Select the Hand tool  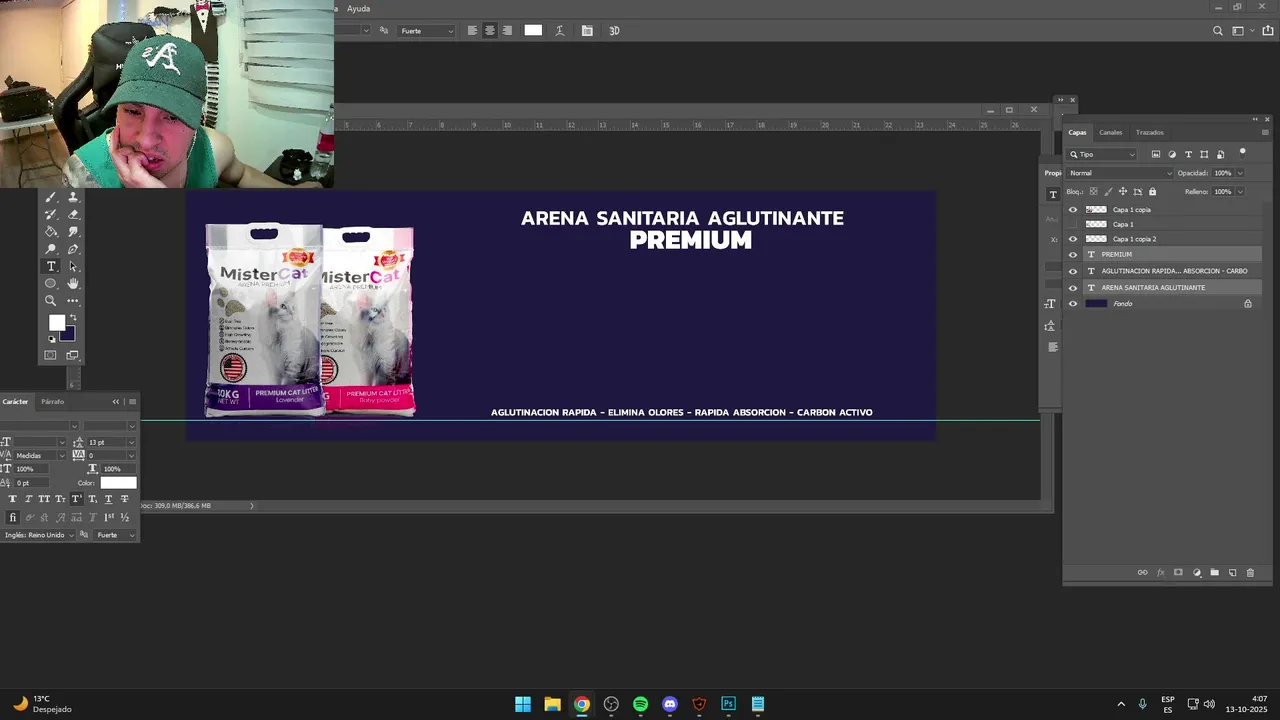(x=73, y=283)
